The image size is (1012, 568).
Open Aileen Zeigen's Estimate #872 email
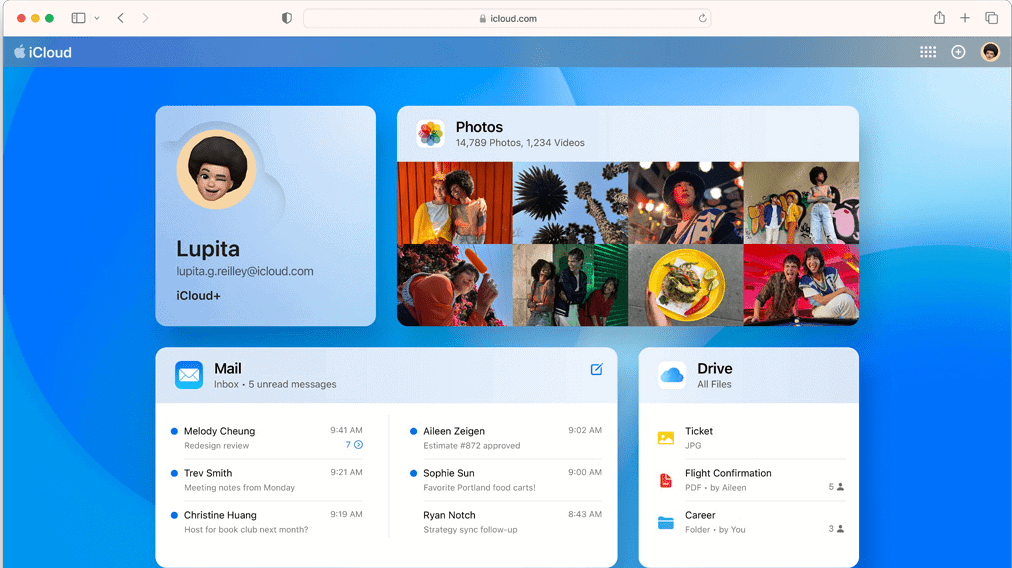tap(506, 438)
